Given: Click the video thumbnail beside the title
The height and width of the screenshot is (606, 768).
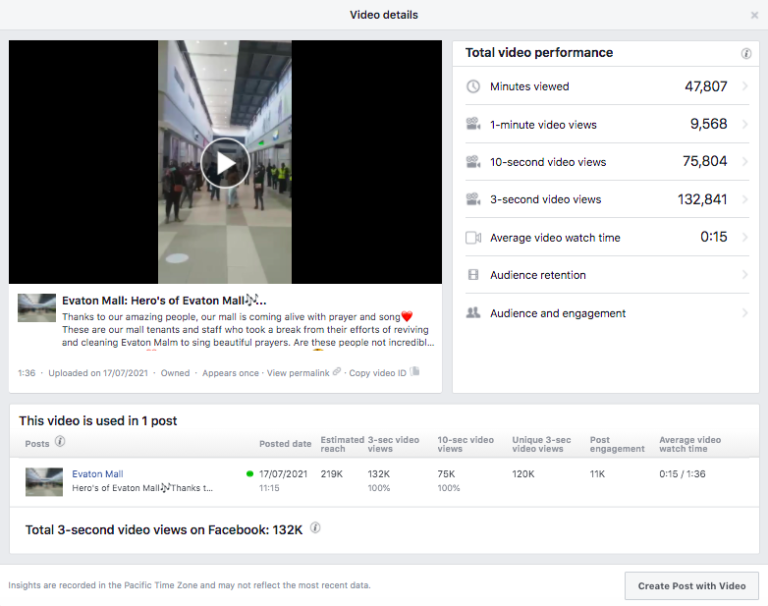Looking at the screenshot, I should (37, 308).
